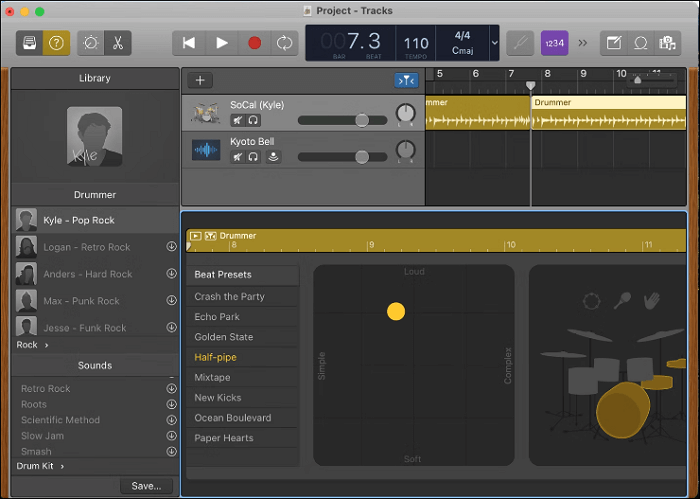Viewport: 700px width, 499px height.
Task: Toggle the Cycle loop button
Action: click(x=284, y=43)
